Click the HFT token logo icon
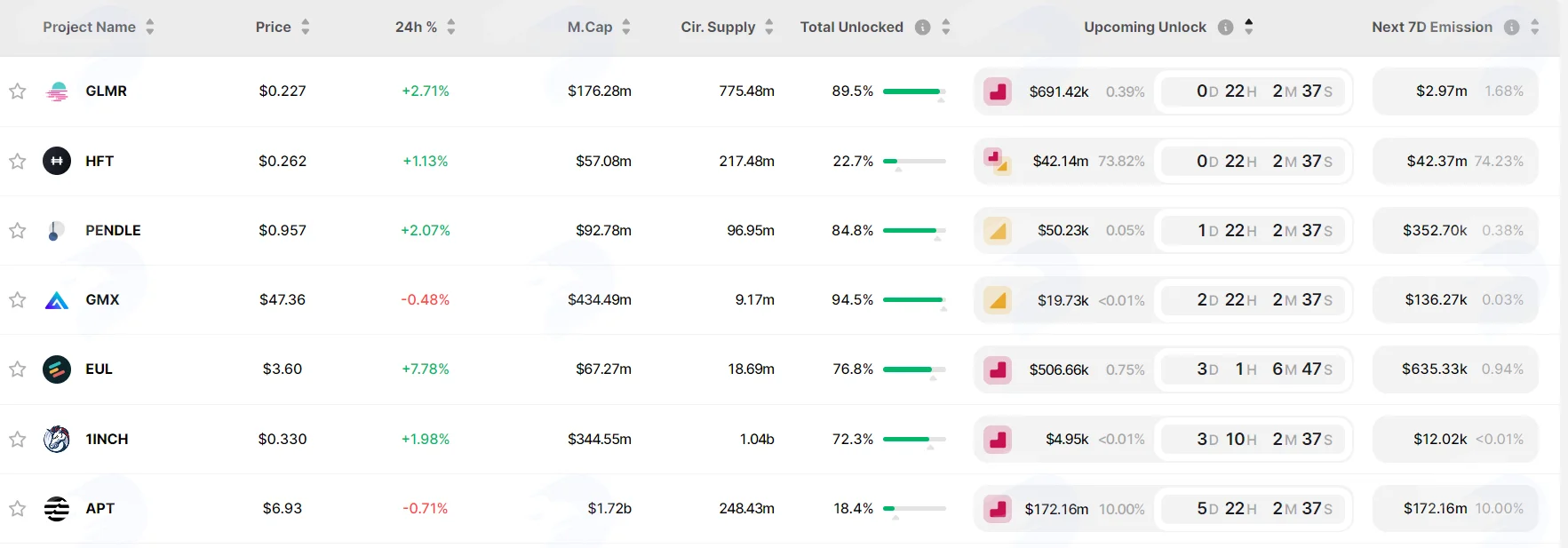1568x548 pixels. pyautogui.click(x=57, y=161)
